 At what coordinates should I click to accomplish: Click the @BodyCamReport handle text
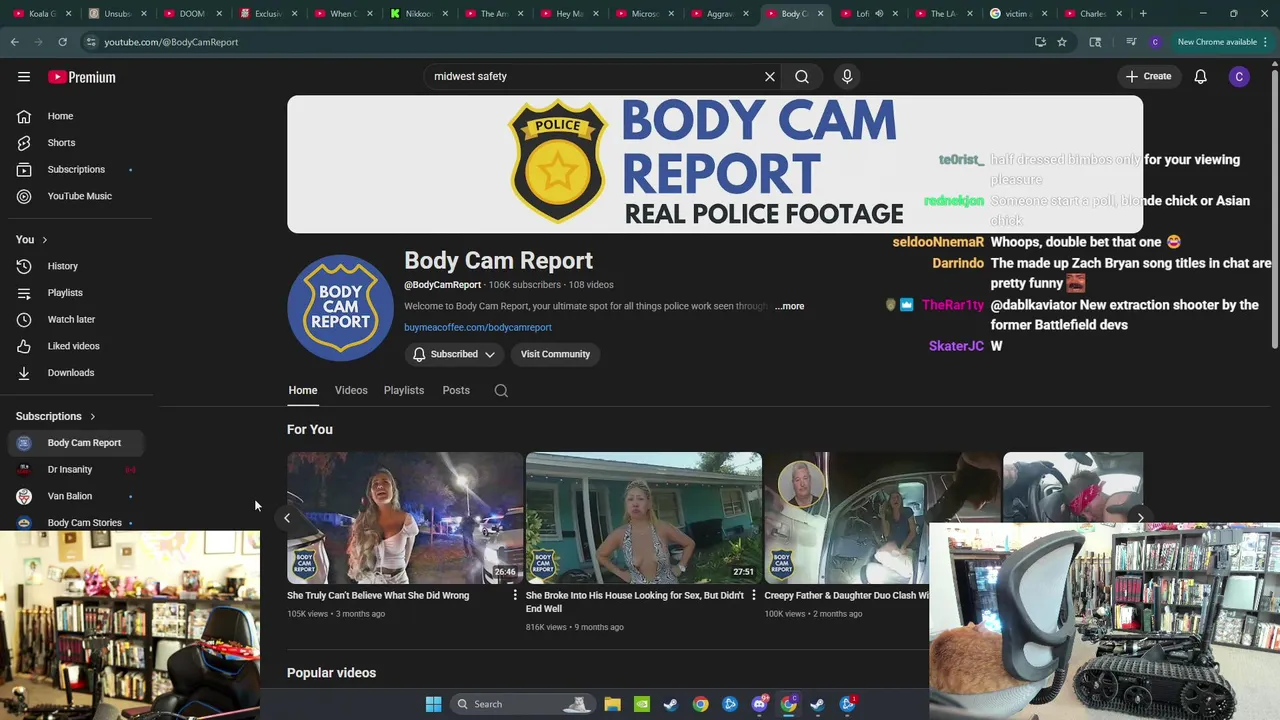(x=442, y=285)
